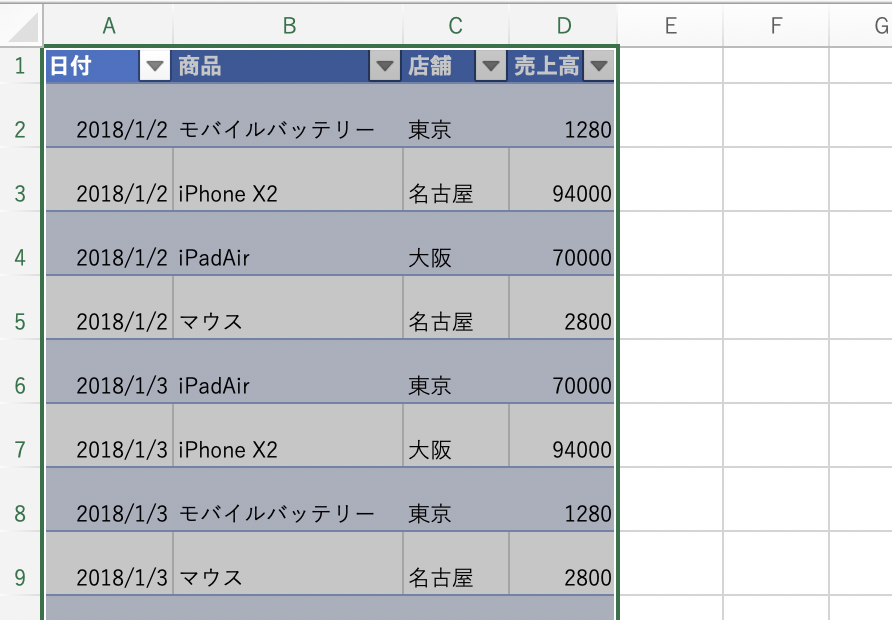Select column A header
The width and height of the screenshot is (892, 620).
108,26
